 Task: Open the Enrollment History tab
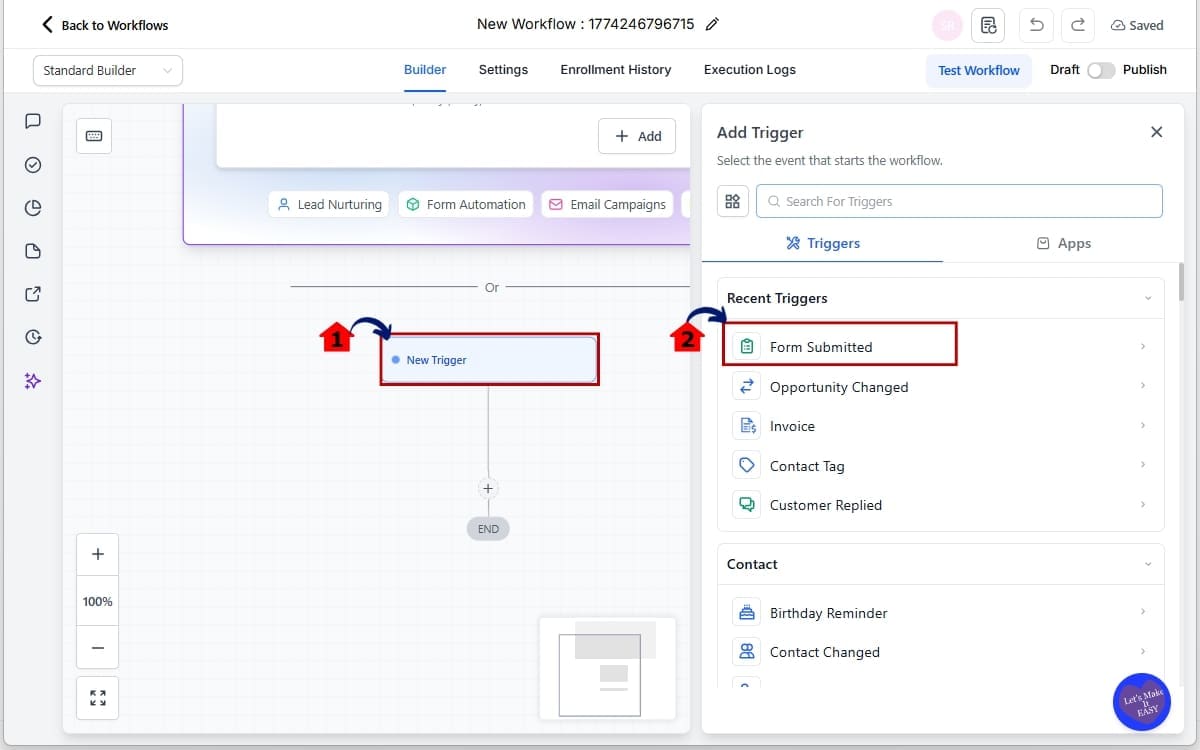point(615,69)
